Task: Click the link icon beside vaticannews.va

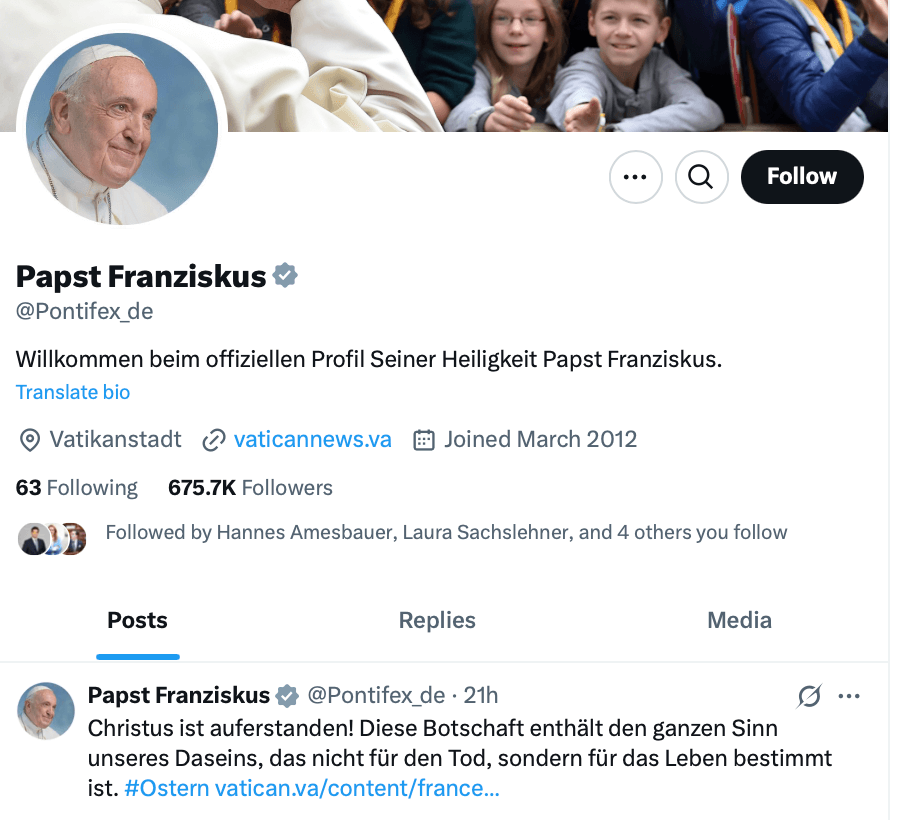Action: pyautogui.click(x=213, y=439)
